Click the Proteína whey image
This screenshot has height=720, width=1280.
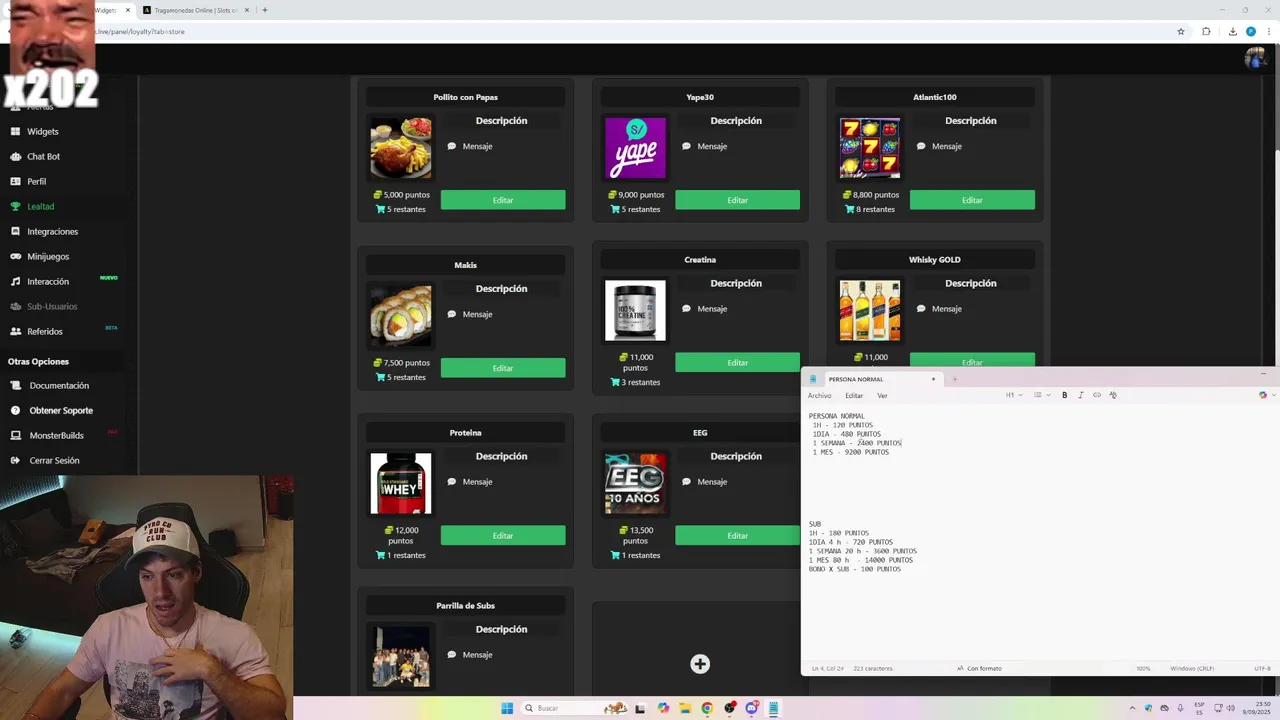tap(401, 484)
